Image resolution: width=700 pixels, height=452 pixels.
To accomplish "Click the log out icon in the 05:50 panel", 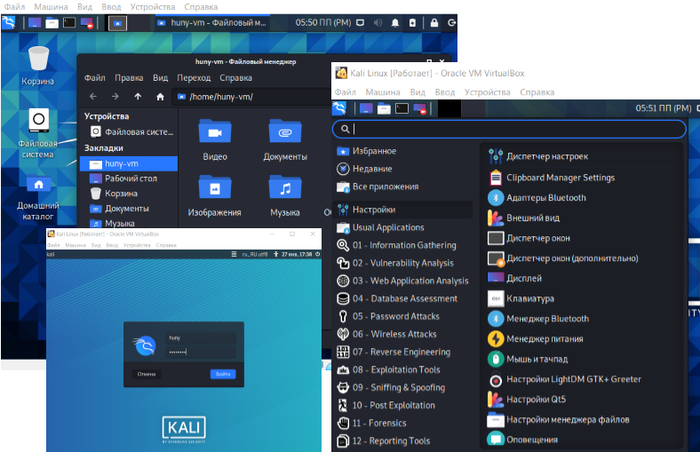I will (451, 23).
